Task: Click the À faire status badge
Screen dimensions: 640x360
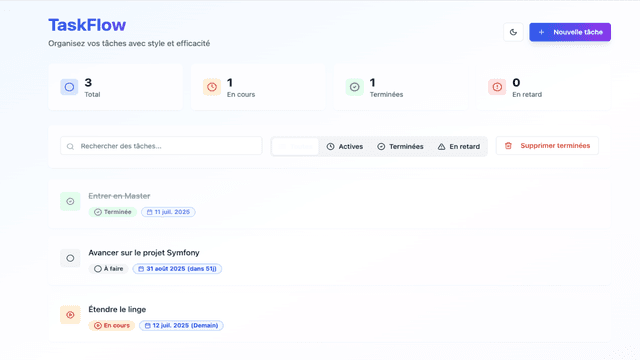Action: tap(108, 269)
